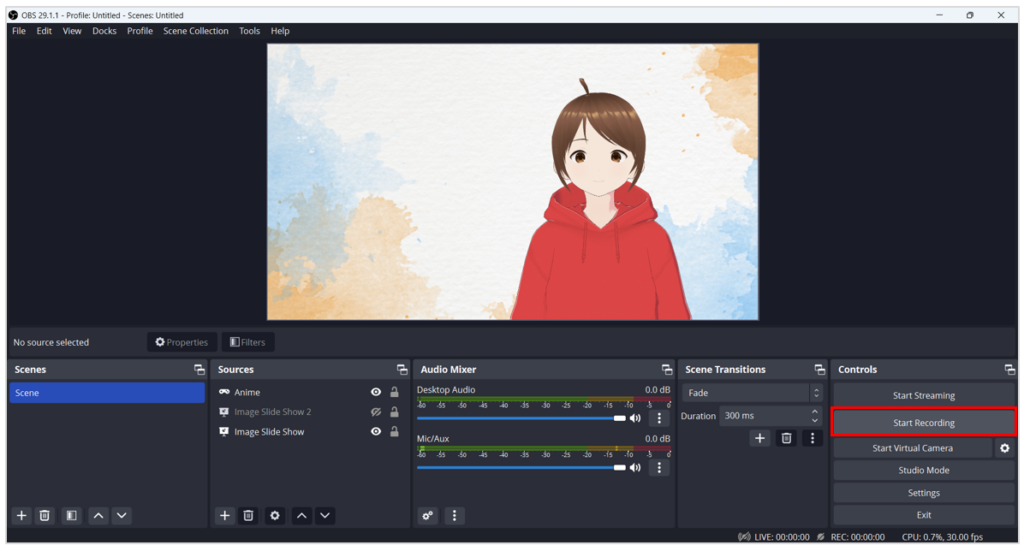Open the Scene Collection menu
1024x551 pixels.
pos(195,31)
